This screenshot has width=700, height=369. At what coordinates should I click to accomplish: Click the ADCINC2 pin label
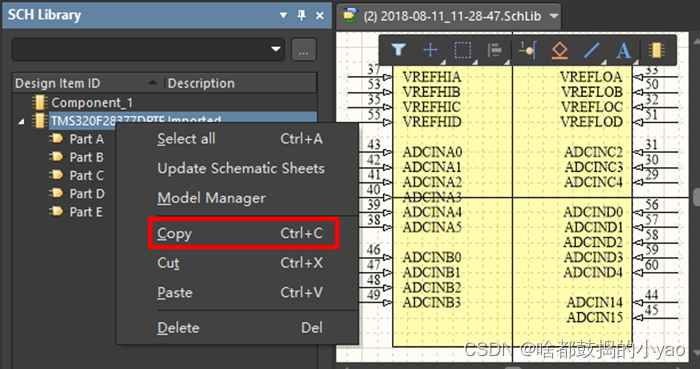coord(593,153)
